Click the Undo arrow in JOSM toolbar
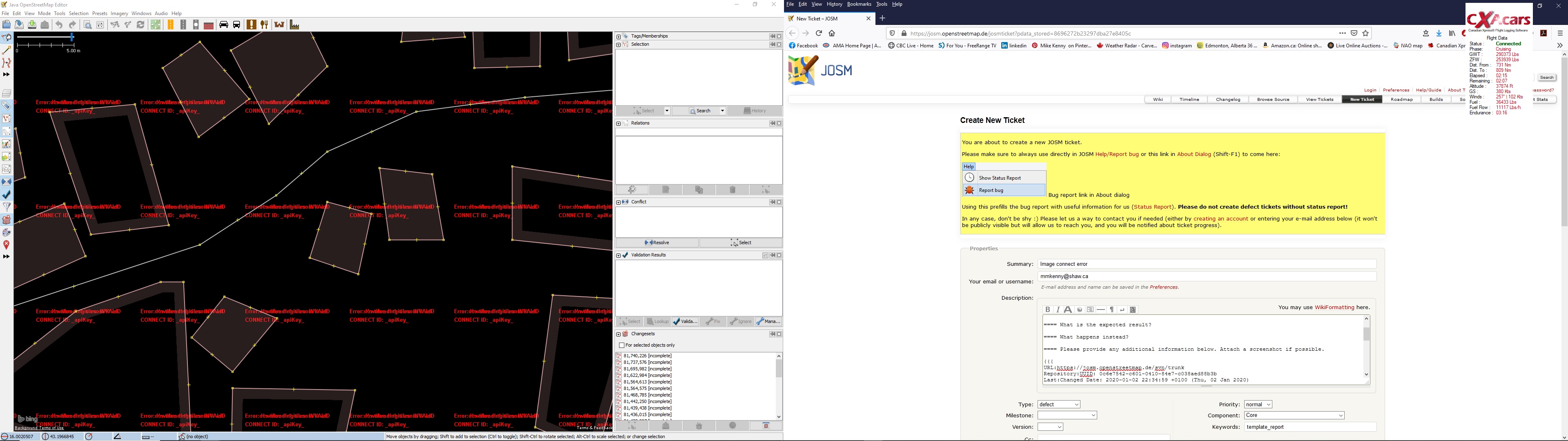The height and width of the screenshot is (441, 1568). point(60,25)
